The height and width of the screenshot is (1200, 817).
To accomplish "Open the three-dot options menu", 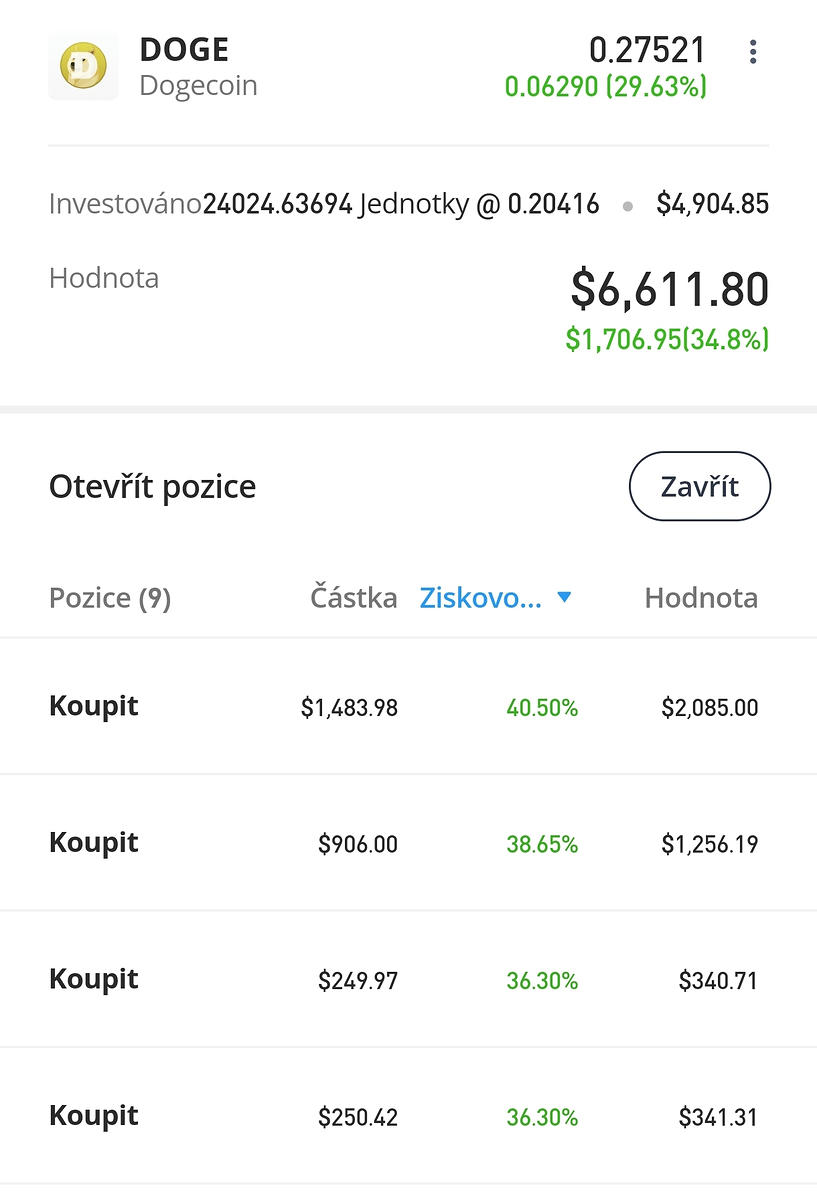I will (x=753, y=52).
